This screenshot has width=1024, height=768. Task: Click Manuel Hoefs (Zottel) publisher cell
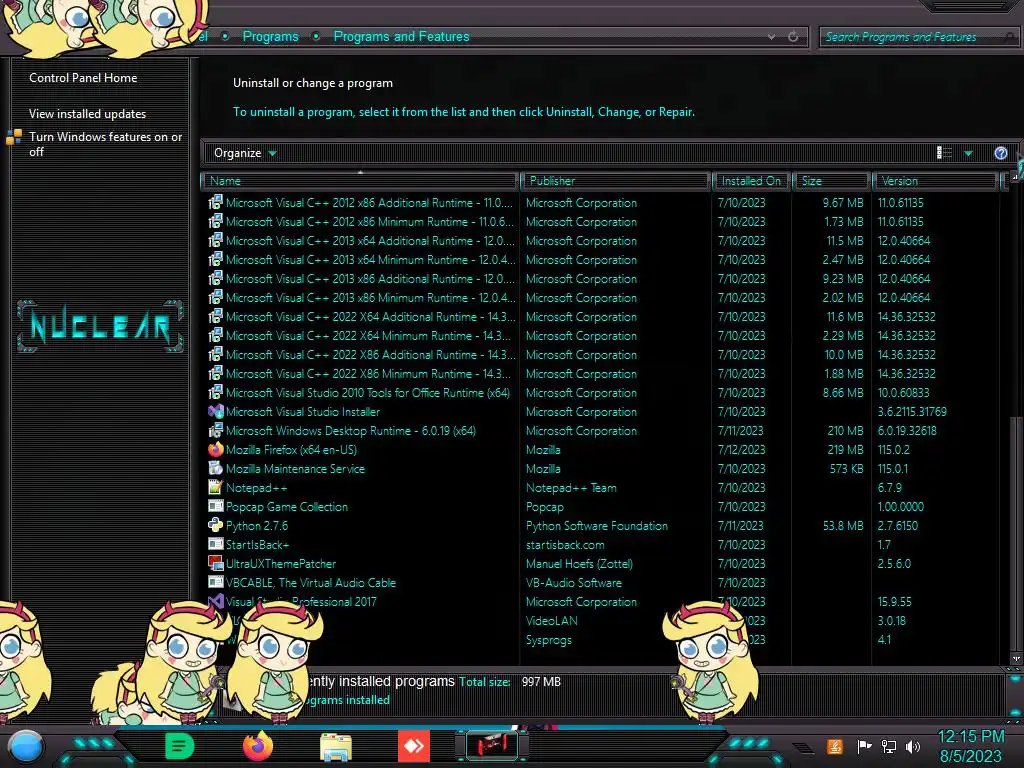(579, 564)
